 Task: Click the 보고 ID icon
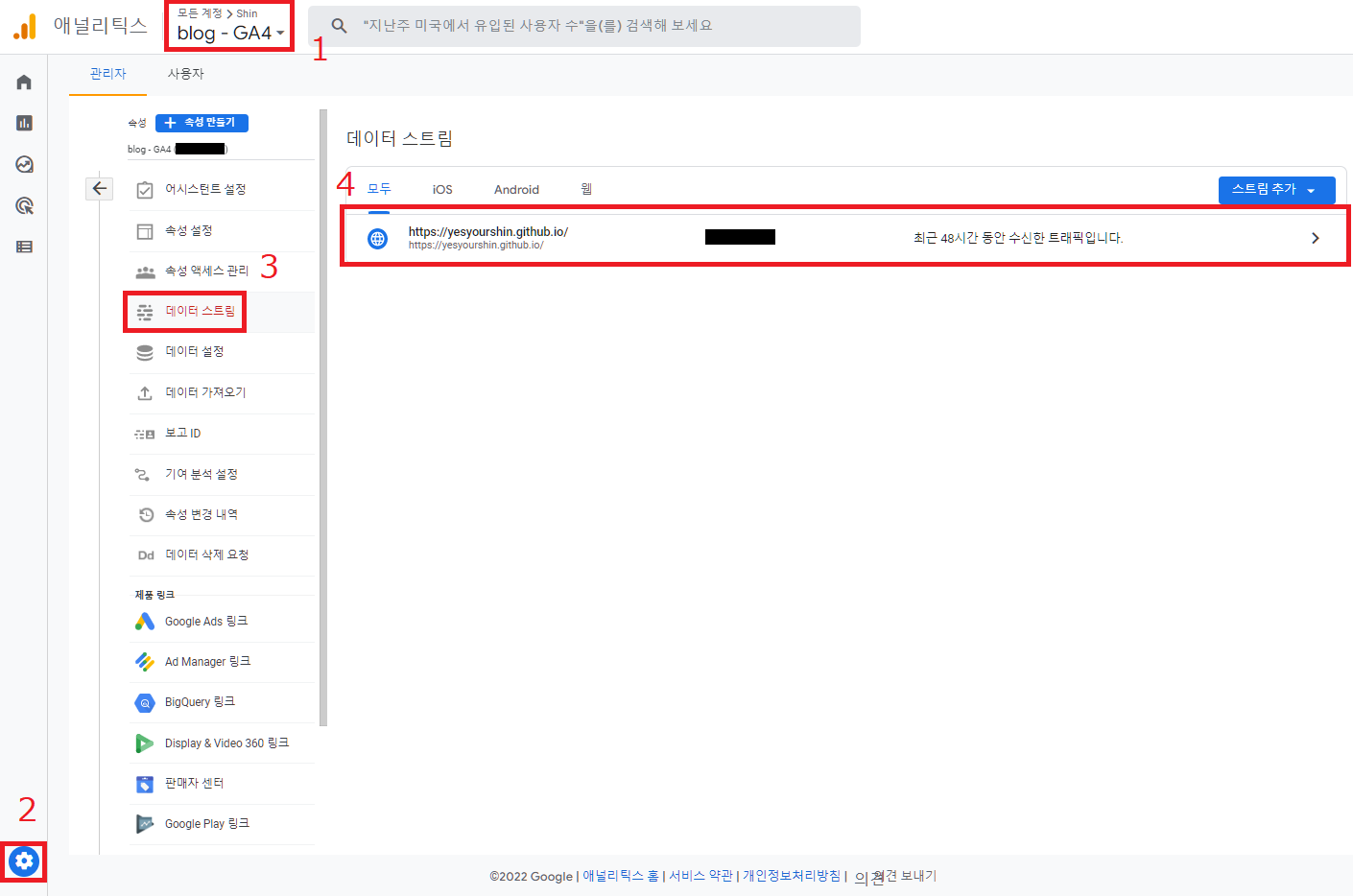(145, 434)
